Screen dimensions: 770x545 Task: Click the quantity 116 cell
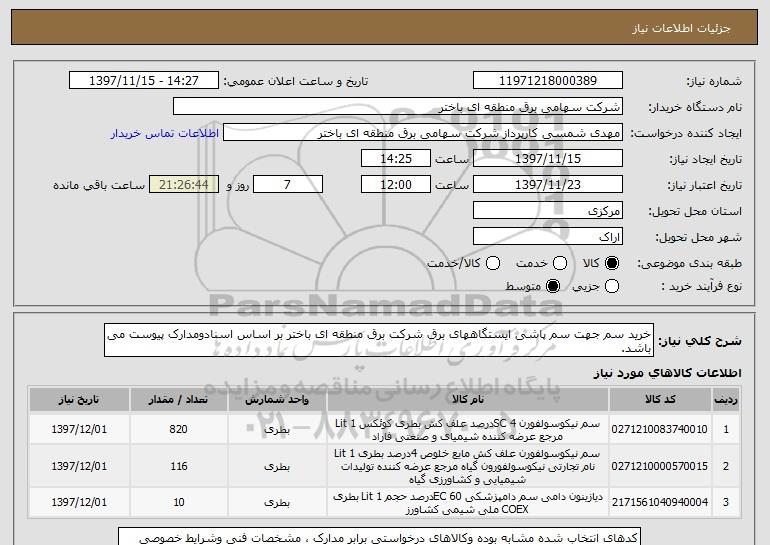[178, 466]
